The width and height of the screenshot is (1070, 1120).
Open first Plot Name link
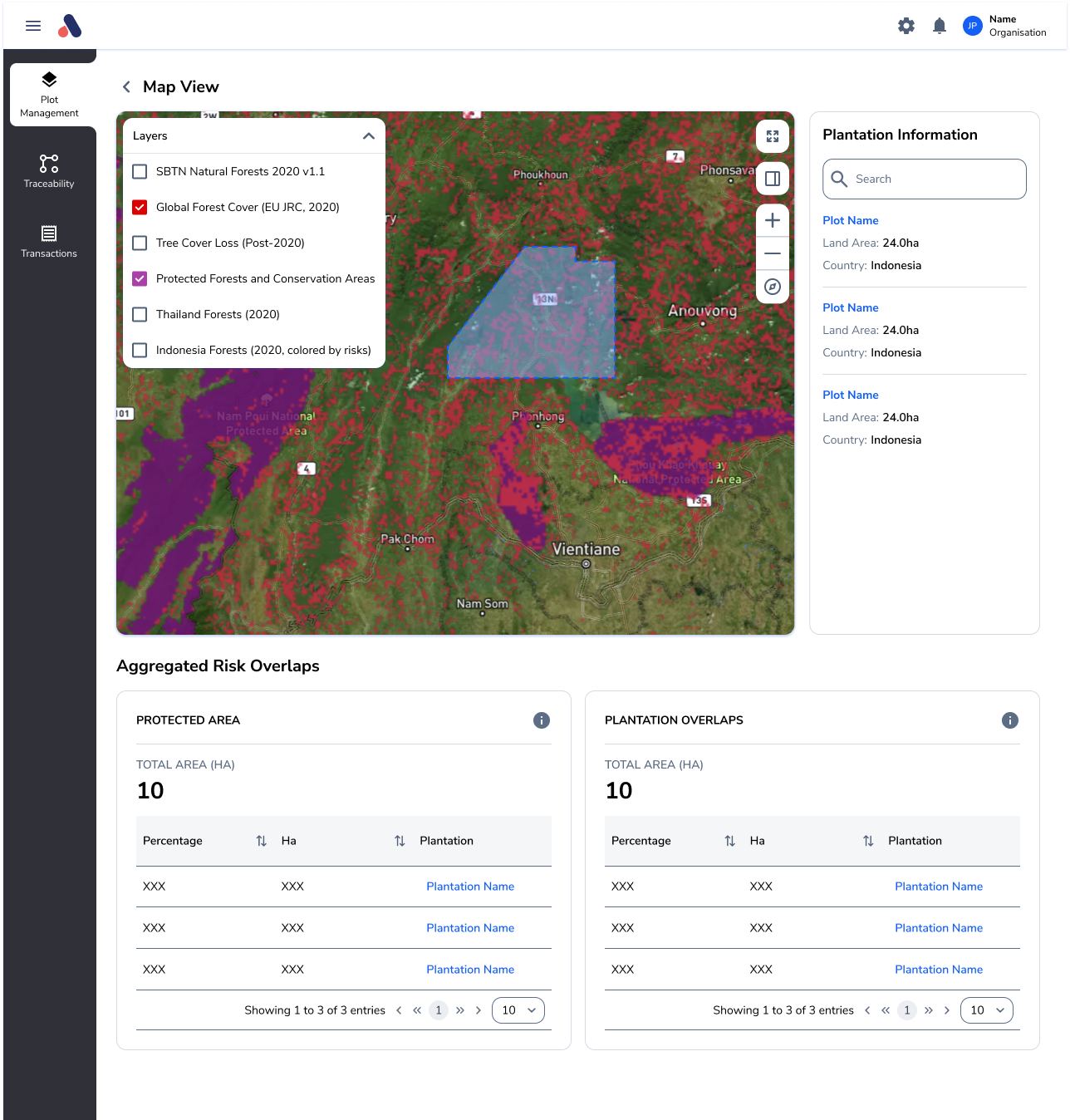coord(851,220)
